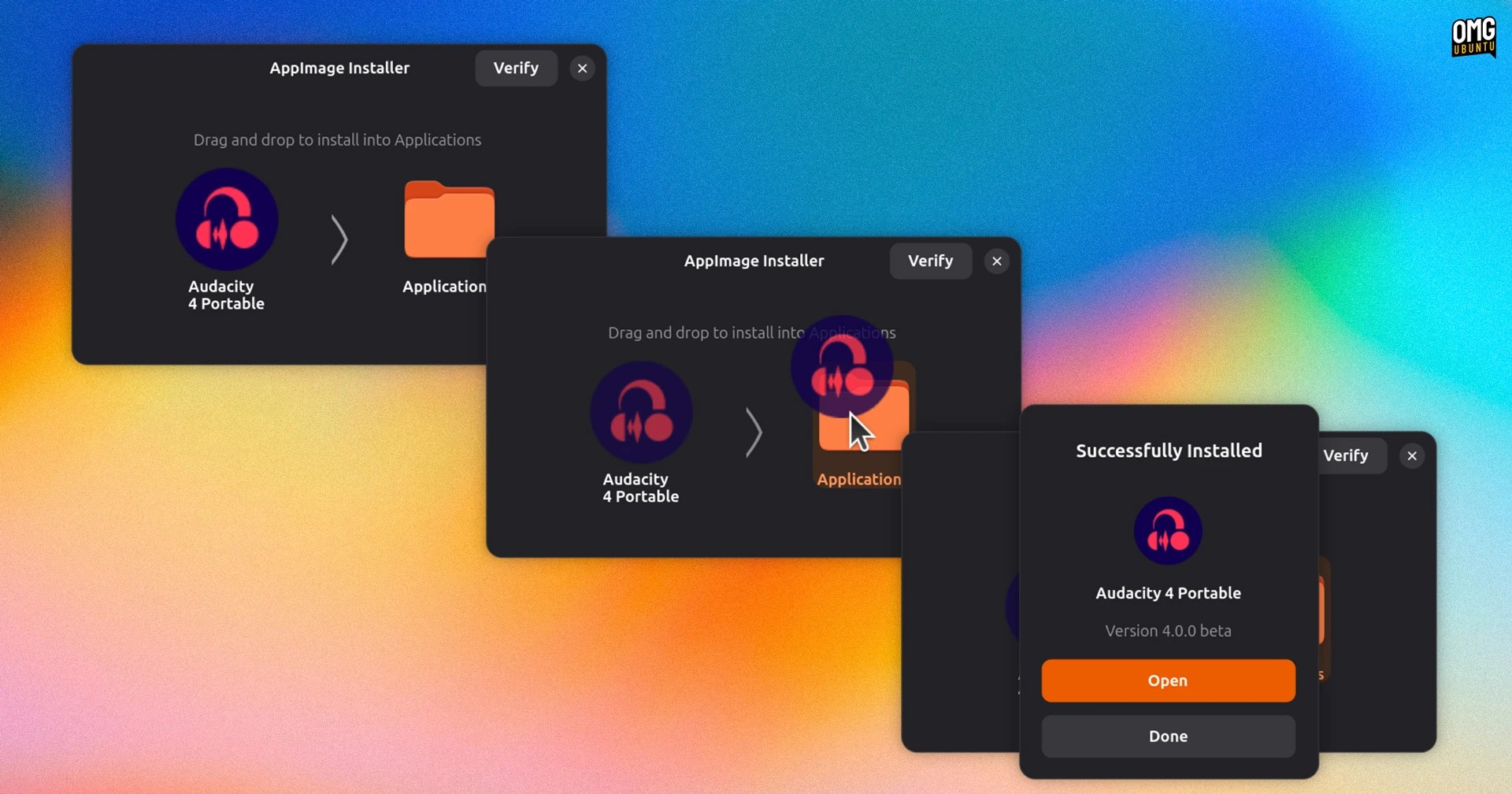This screenshot has width=1512, height=794.
Task: Click 'Drag and drop to install into Applications' in top-left window
Action: pos(337,140)
